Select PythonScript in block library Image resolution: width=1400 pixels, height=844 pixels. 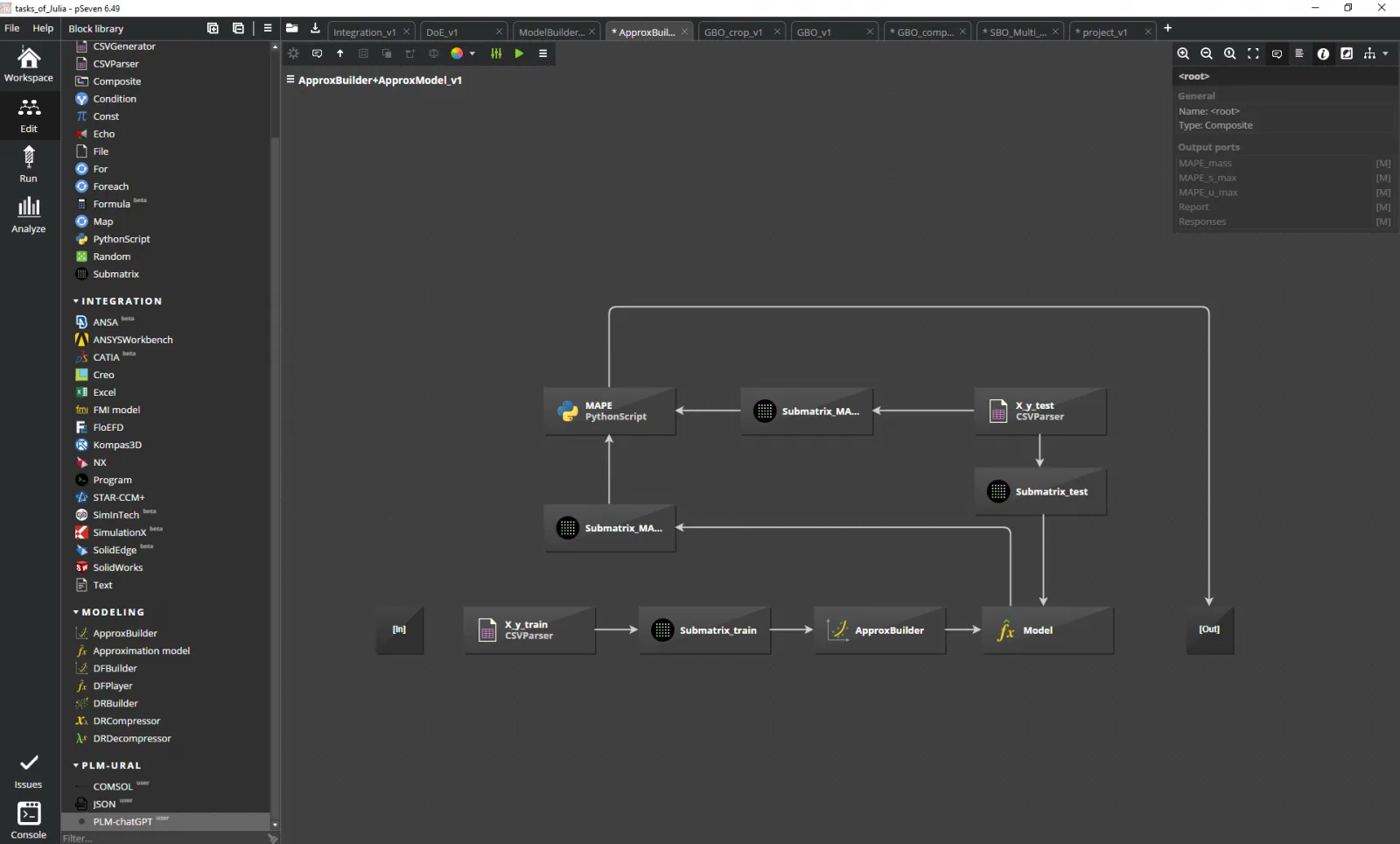[122, 239]
